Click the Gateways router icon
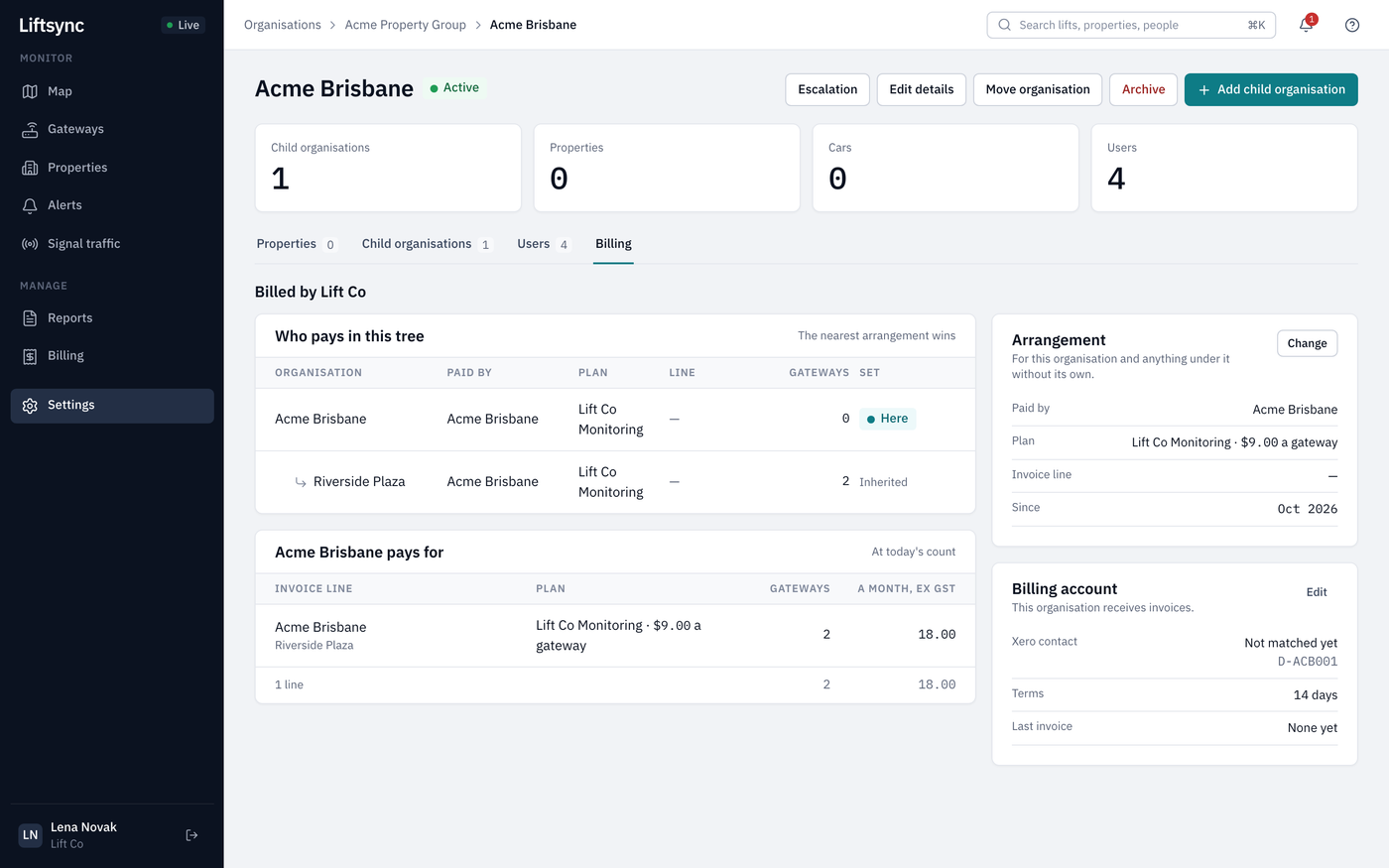 coord(30,129)
